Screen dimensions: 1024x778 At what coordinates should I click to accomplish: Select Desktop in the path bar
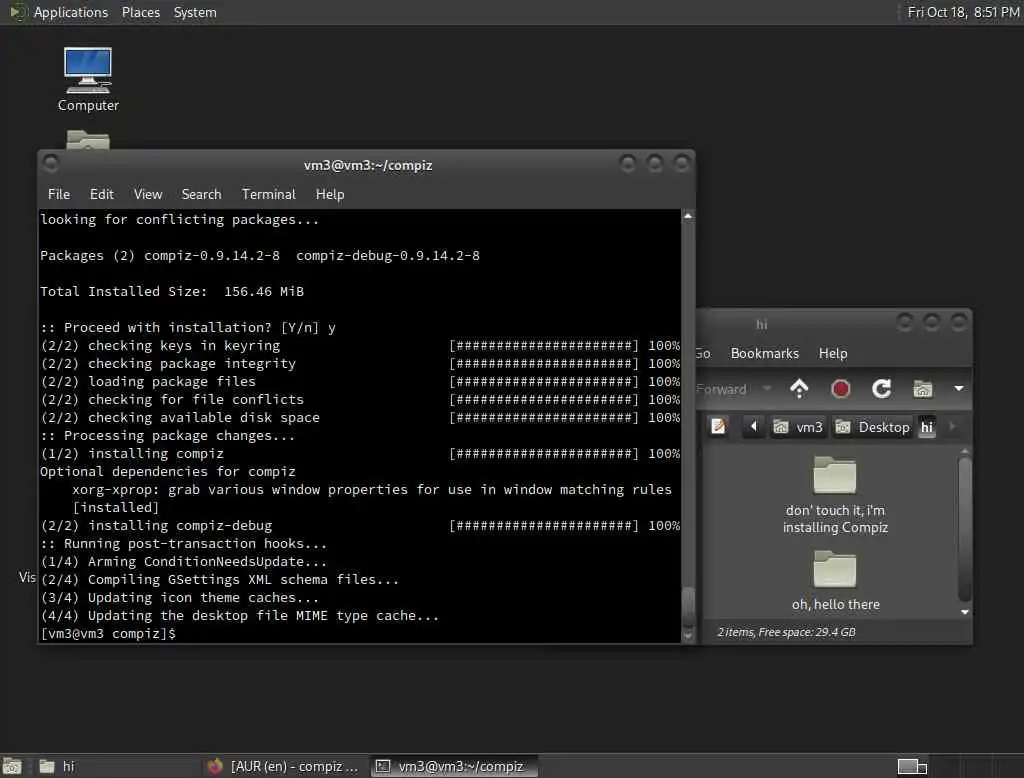[872, 427]
